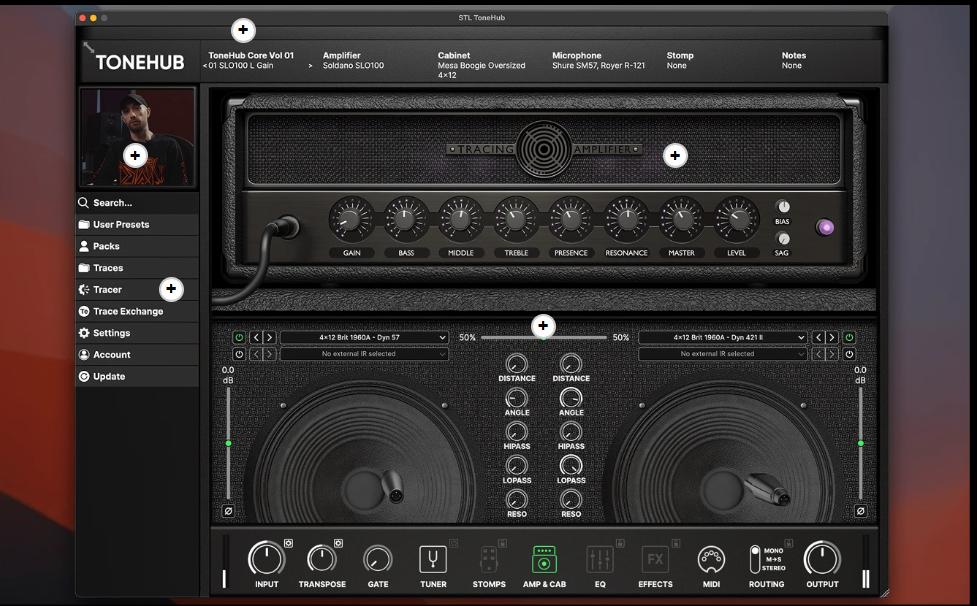Viewport: 977px width, 606px height.
Task: Click the lock icon beside Transpose knob
Action: click(x=338, y=543)
